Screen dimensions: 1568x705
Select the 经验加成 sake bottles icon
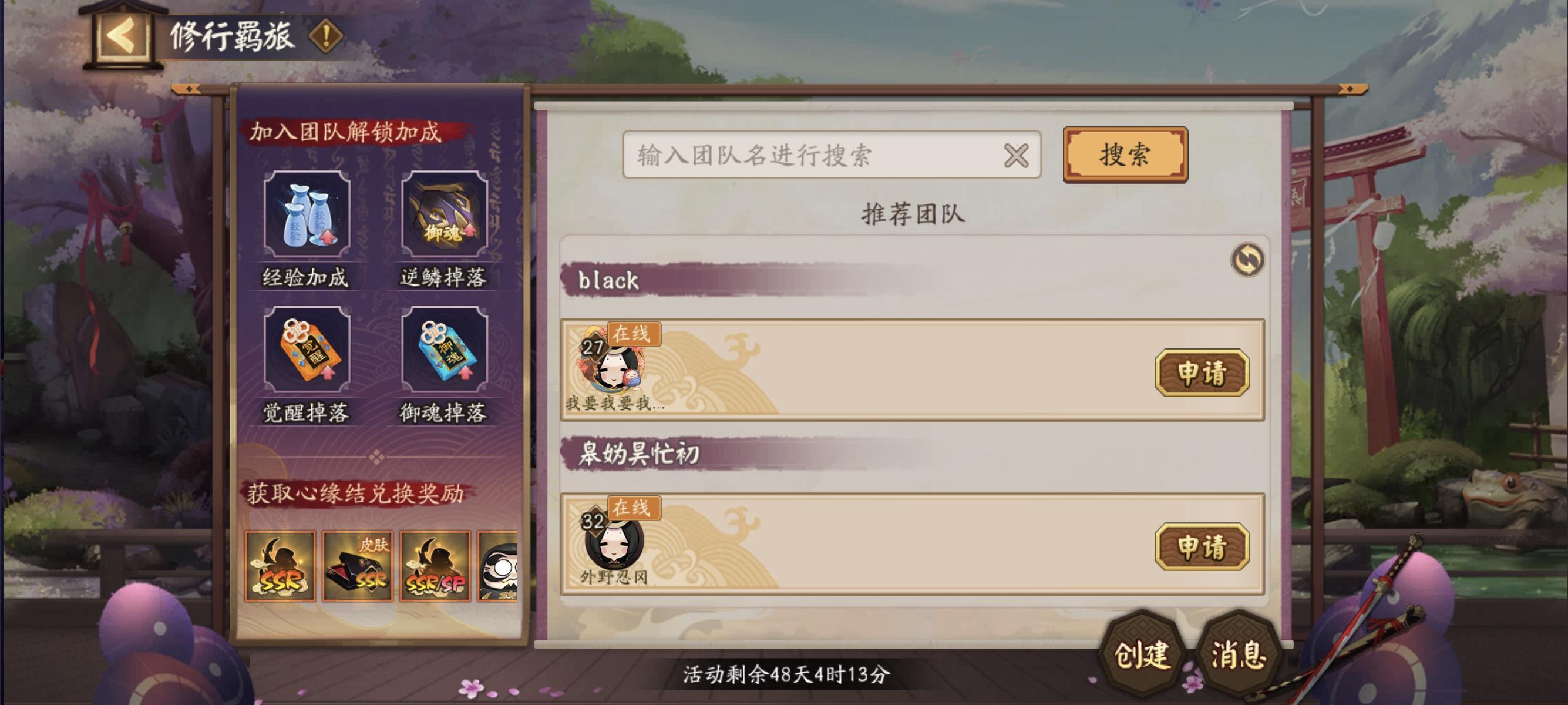coord(307,214)
